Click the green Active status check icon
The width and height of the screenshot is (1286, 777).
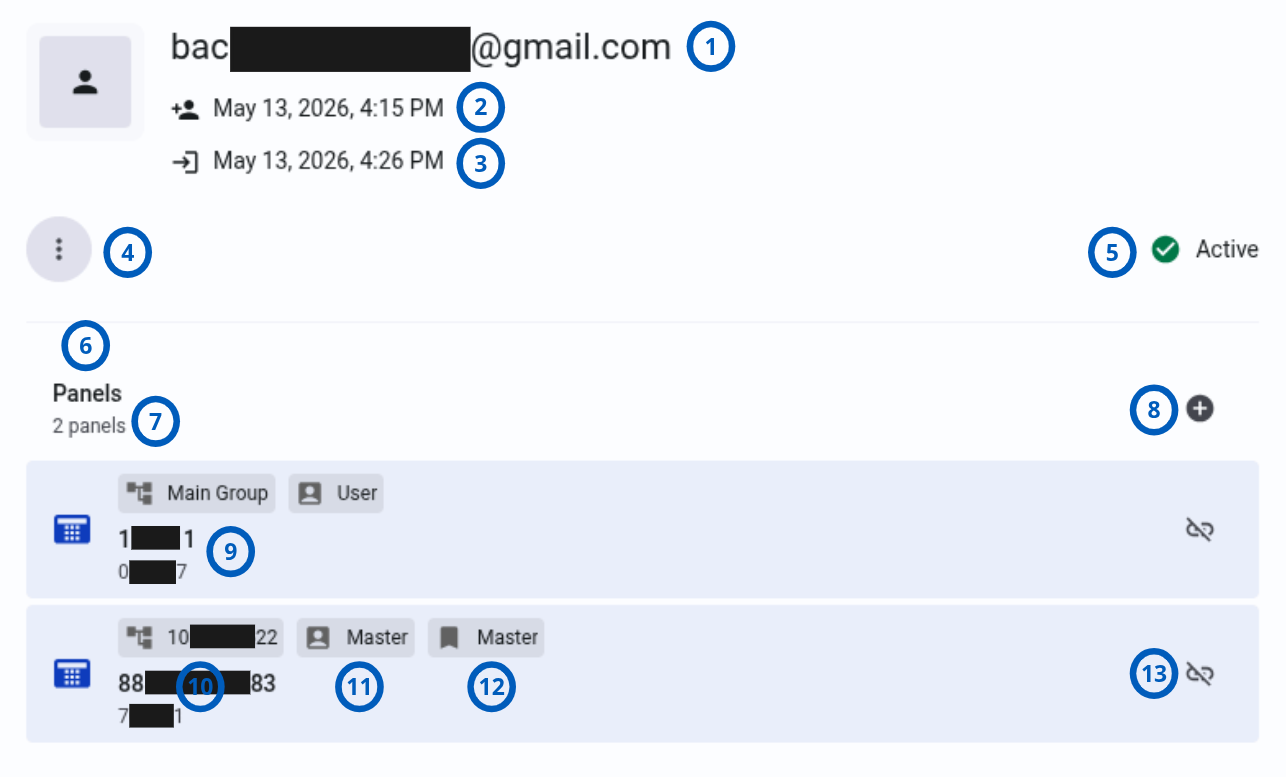1165,249
